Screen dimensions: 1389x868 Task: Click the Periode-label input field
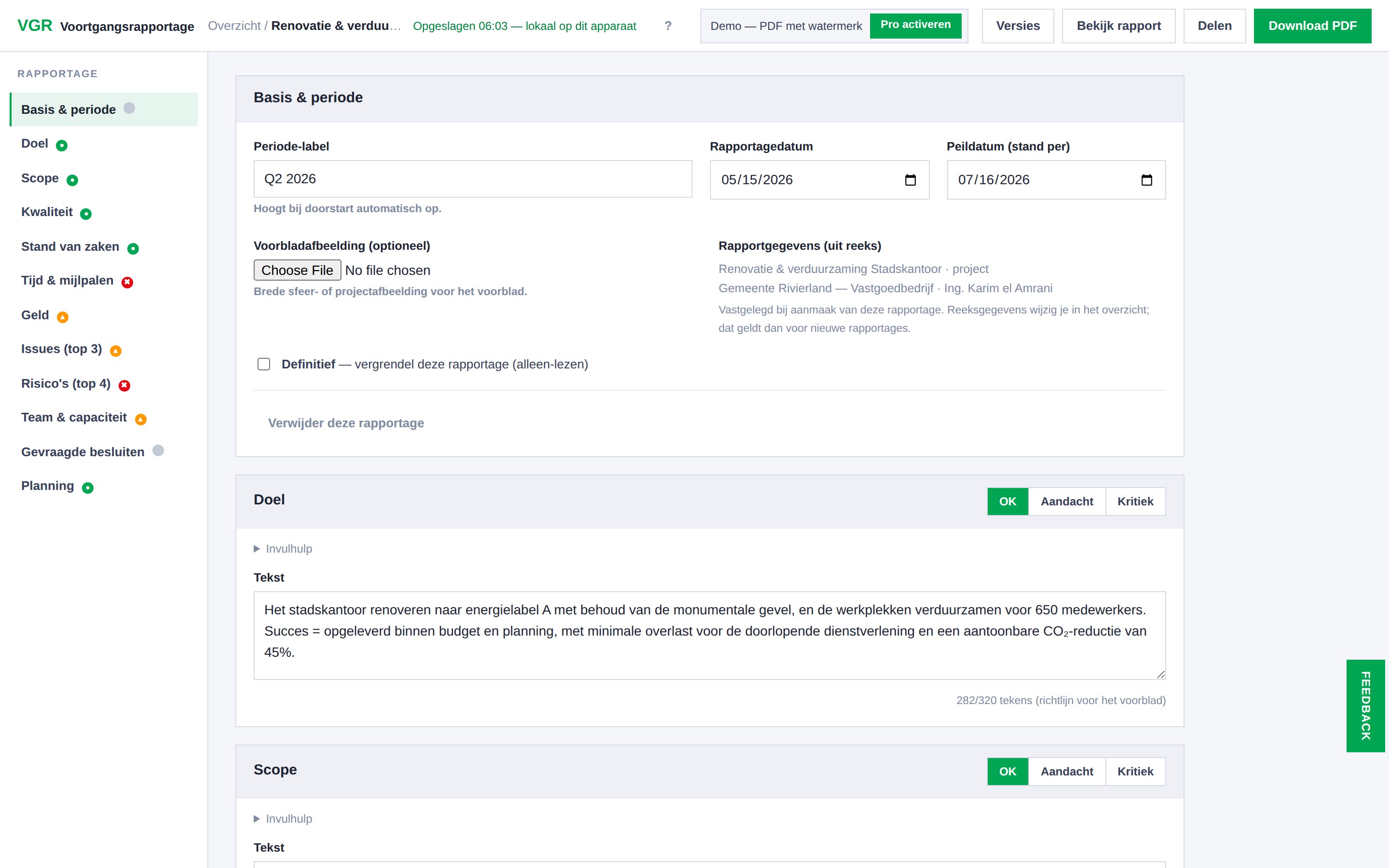click(x=473, y=179)
